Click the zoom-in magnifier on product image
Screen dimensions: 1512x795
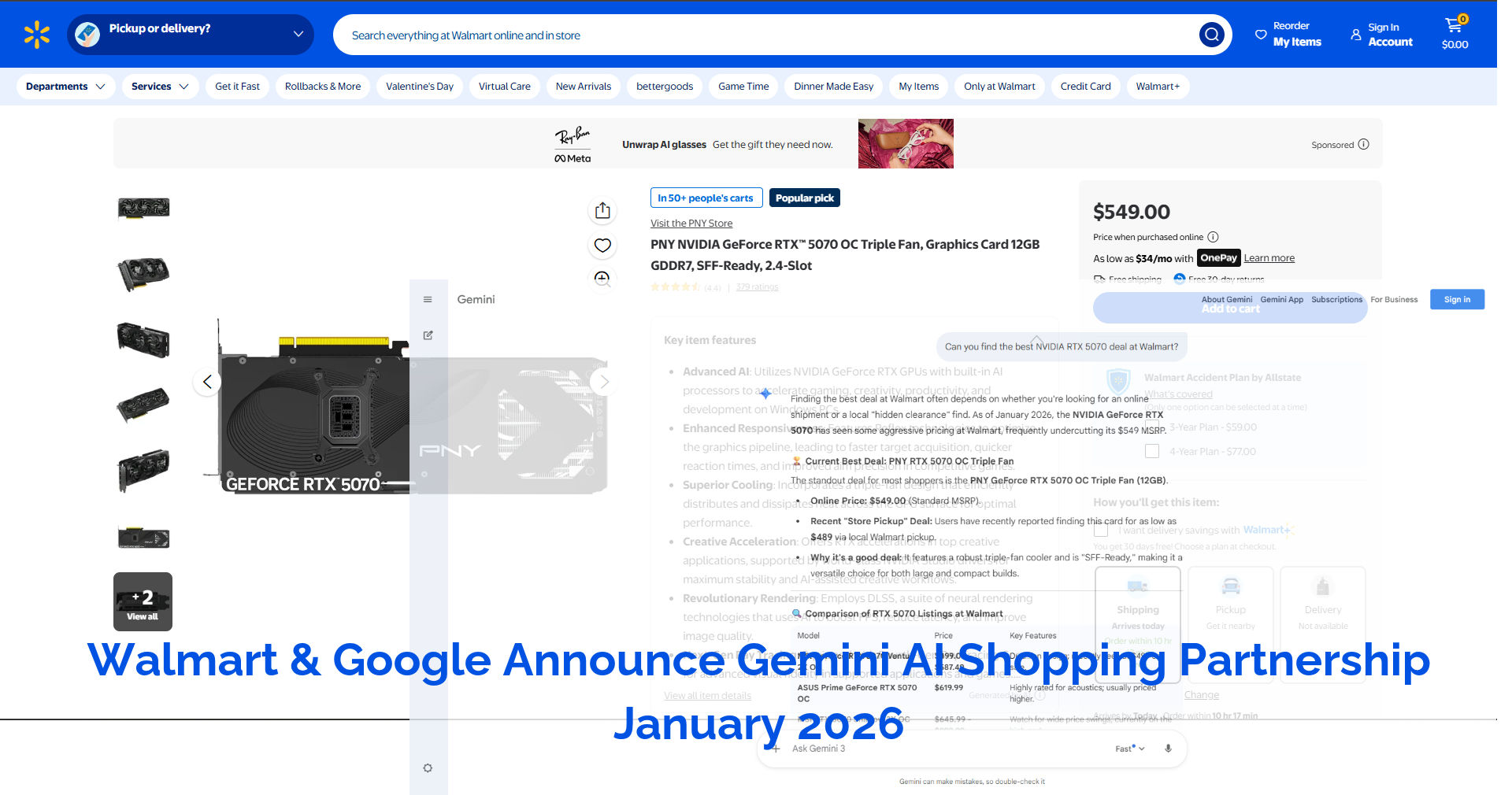tap(602, 279)
